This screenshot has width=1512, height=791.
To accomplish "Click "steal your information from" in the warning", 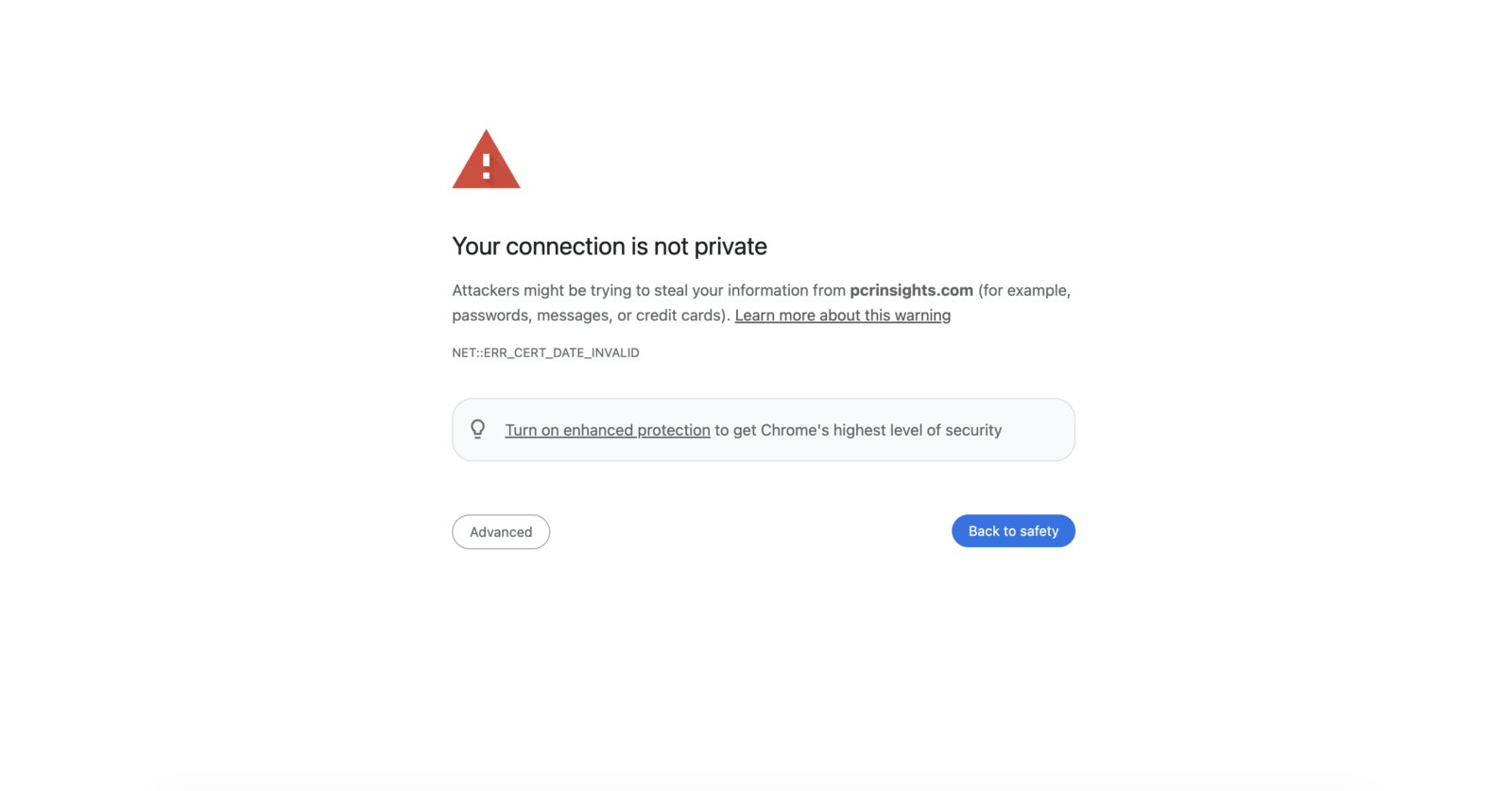I will pyautogui.click(x=749, y=290).
